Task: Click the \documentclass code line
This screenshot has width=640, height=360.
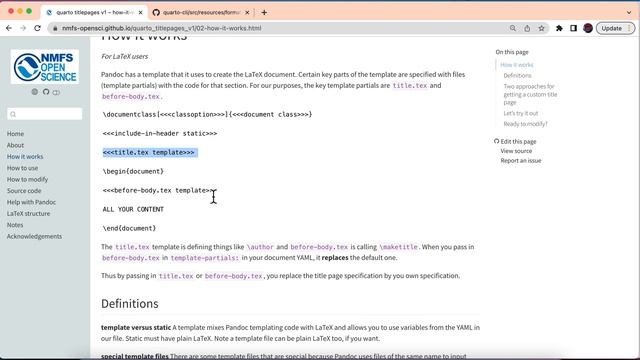Action: pos(207,115)
